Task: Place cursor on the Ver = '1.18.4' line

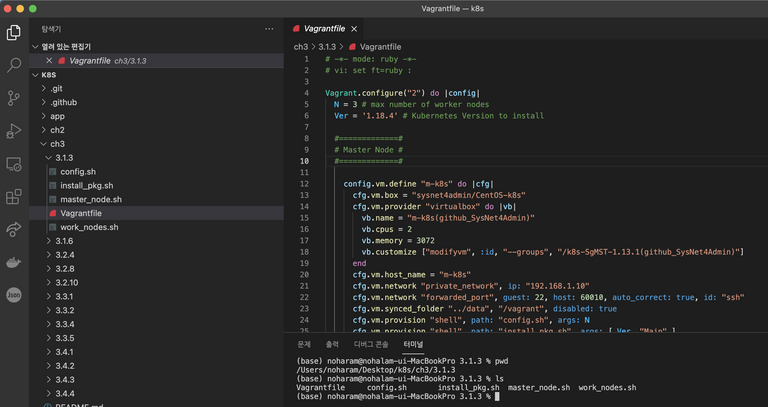Action: coord(439,116)
